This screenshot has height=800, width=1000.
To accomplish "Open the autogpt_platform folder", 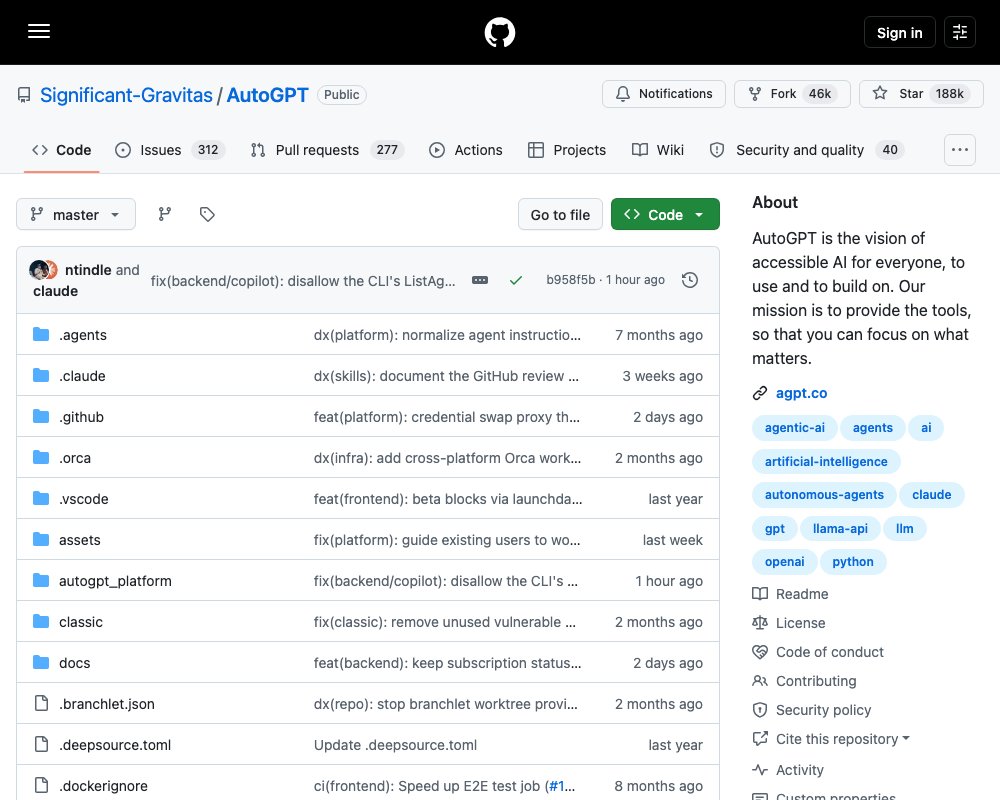I will coord(115,581).
